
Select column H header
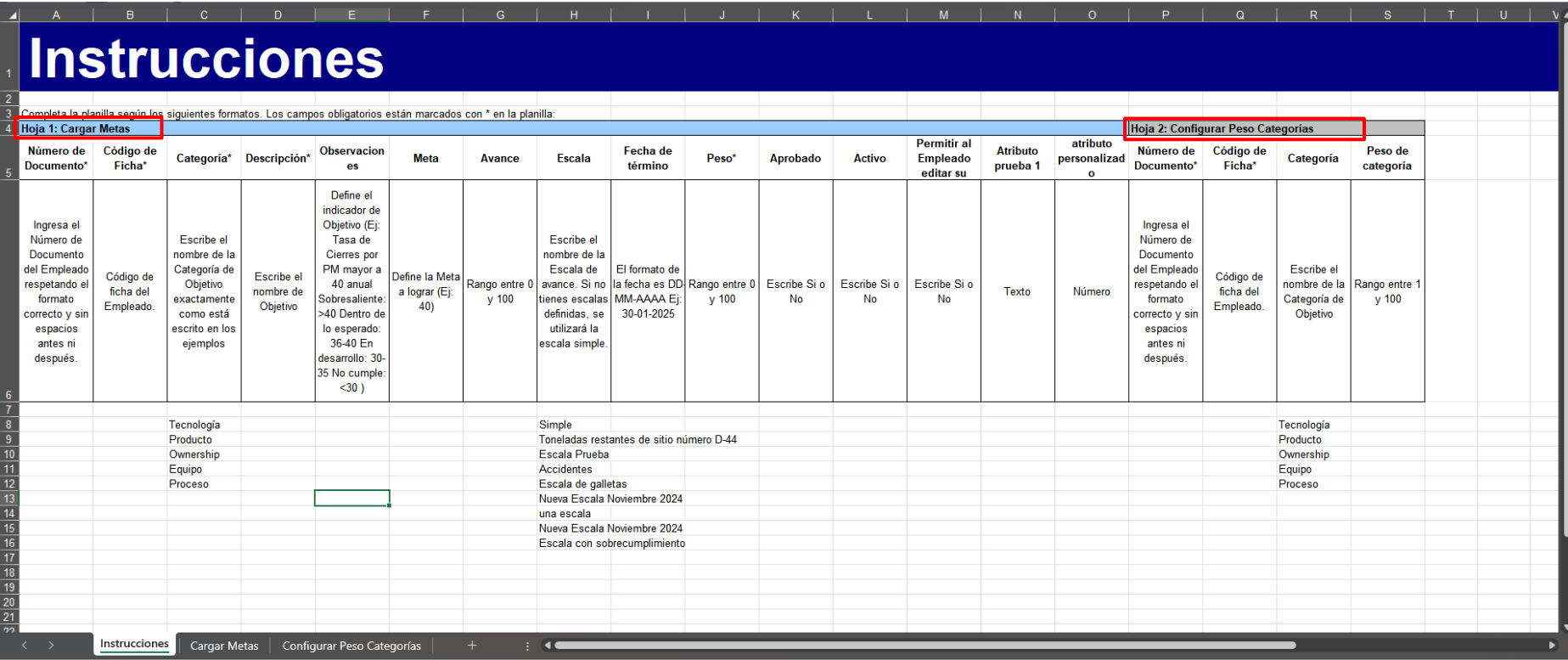(x=574, y=14)
